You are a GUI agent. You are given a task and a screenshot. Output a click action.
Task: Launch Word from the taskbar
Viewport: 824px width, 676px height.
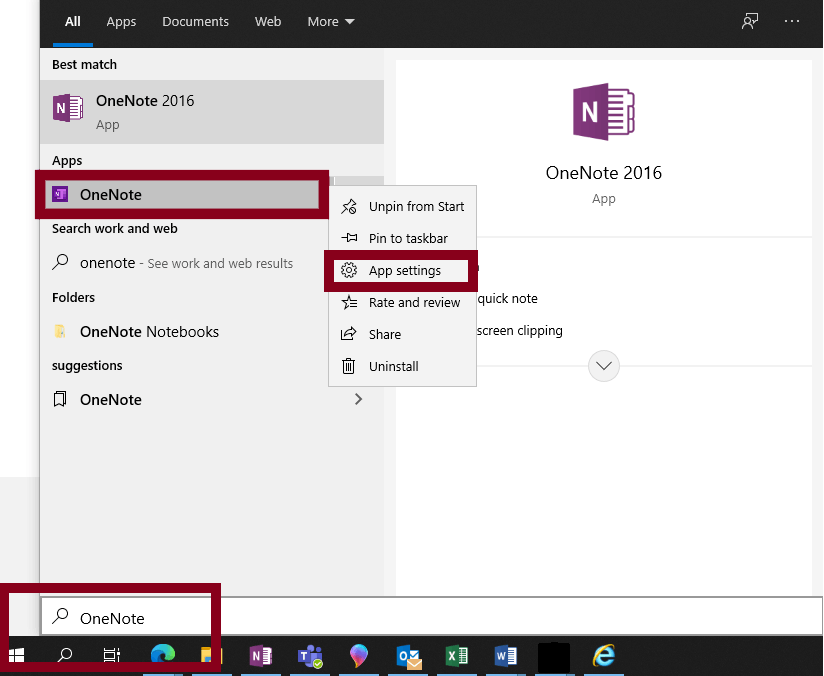pos(506,655)
